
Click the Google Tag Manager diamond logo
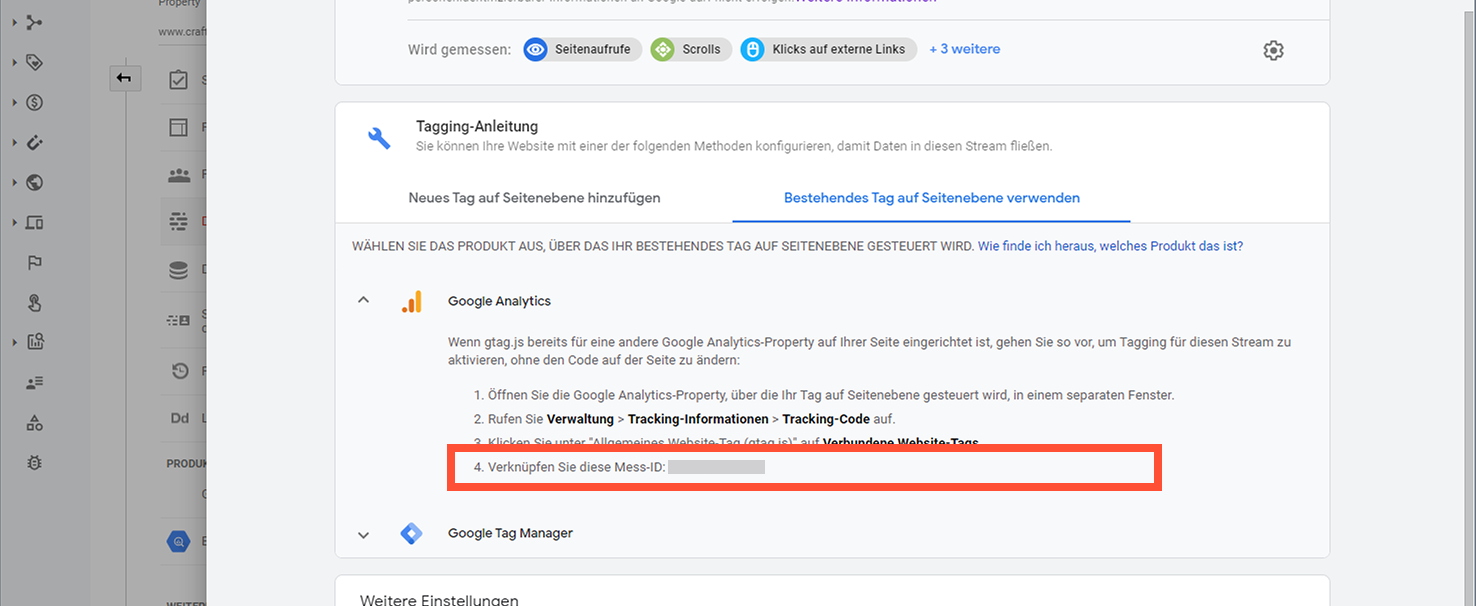click(x=411, y=533)
